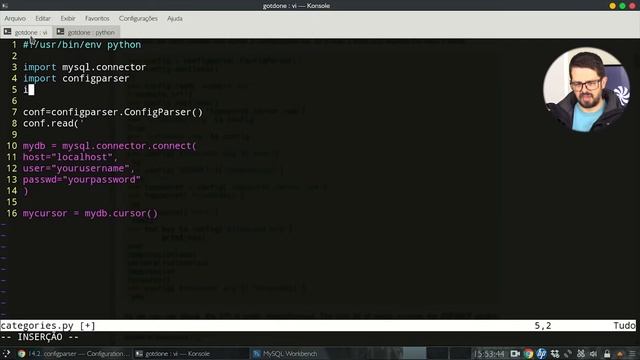Click the 'import mysql.connector' line
The width and height of the screenshot is (640, 360).
84,67
